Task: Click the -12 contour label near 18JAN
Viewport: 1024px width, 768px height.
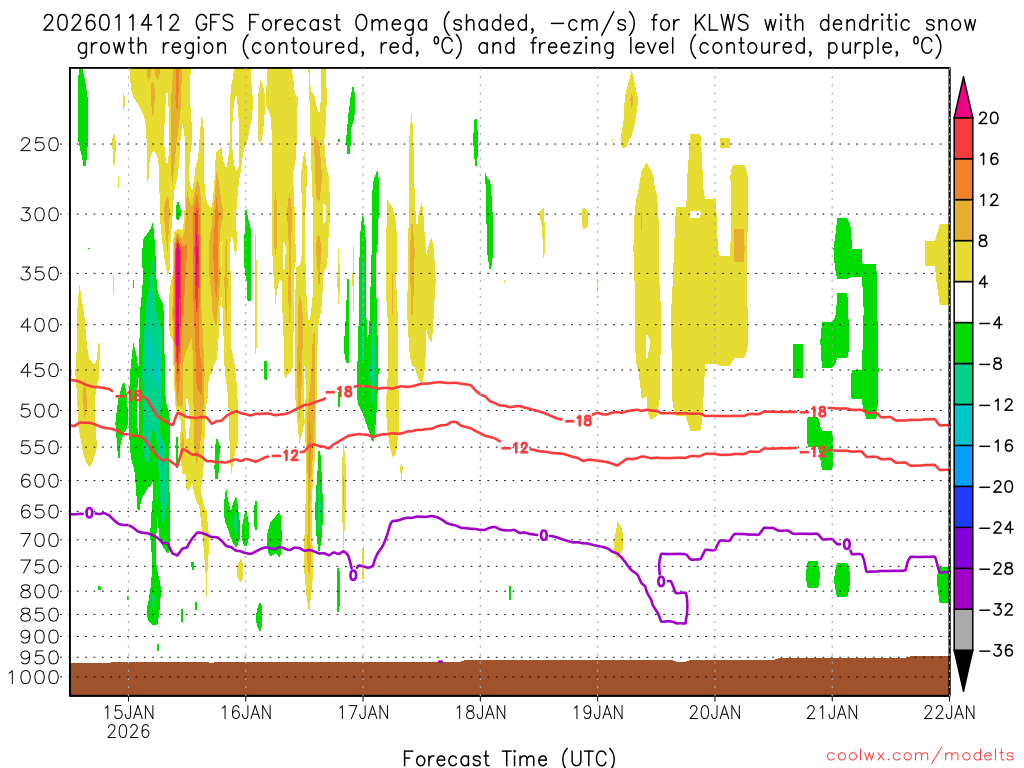Action: coord(515,448)
